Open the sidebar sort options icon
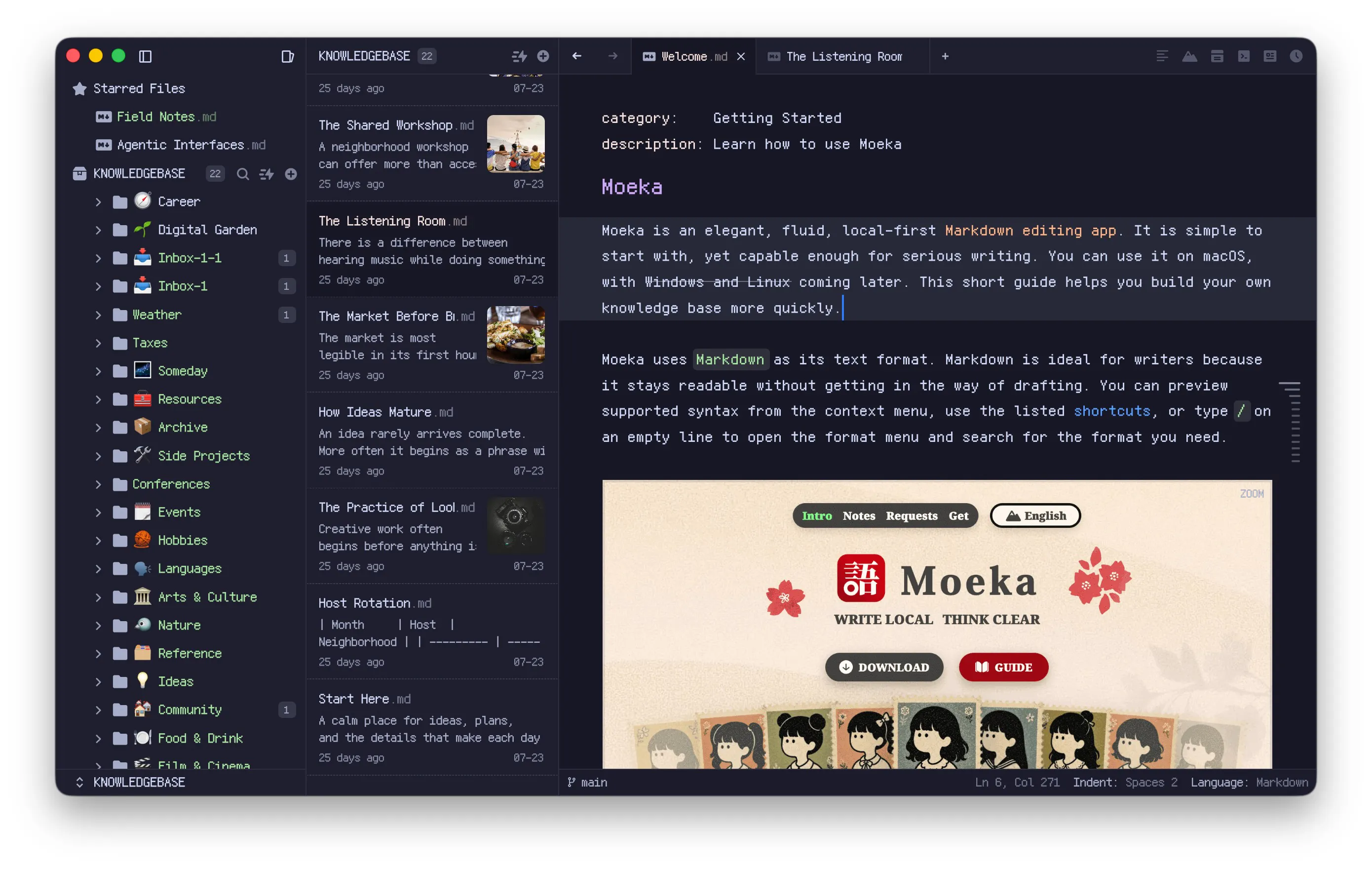 tap(267, 173)
